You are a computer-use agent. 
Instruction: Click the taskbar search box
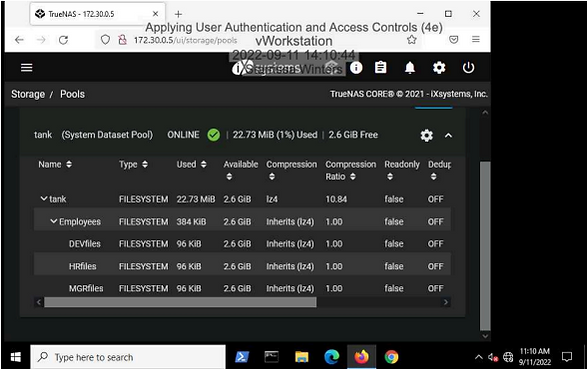coord(128,357)
